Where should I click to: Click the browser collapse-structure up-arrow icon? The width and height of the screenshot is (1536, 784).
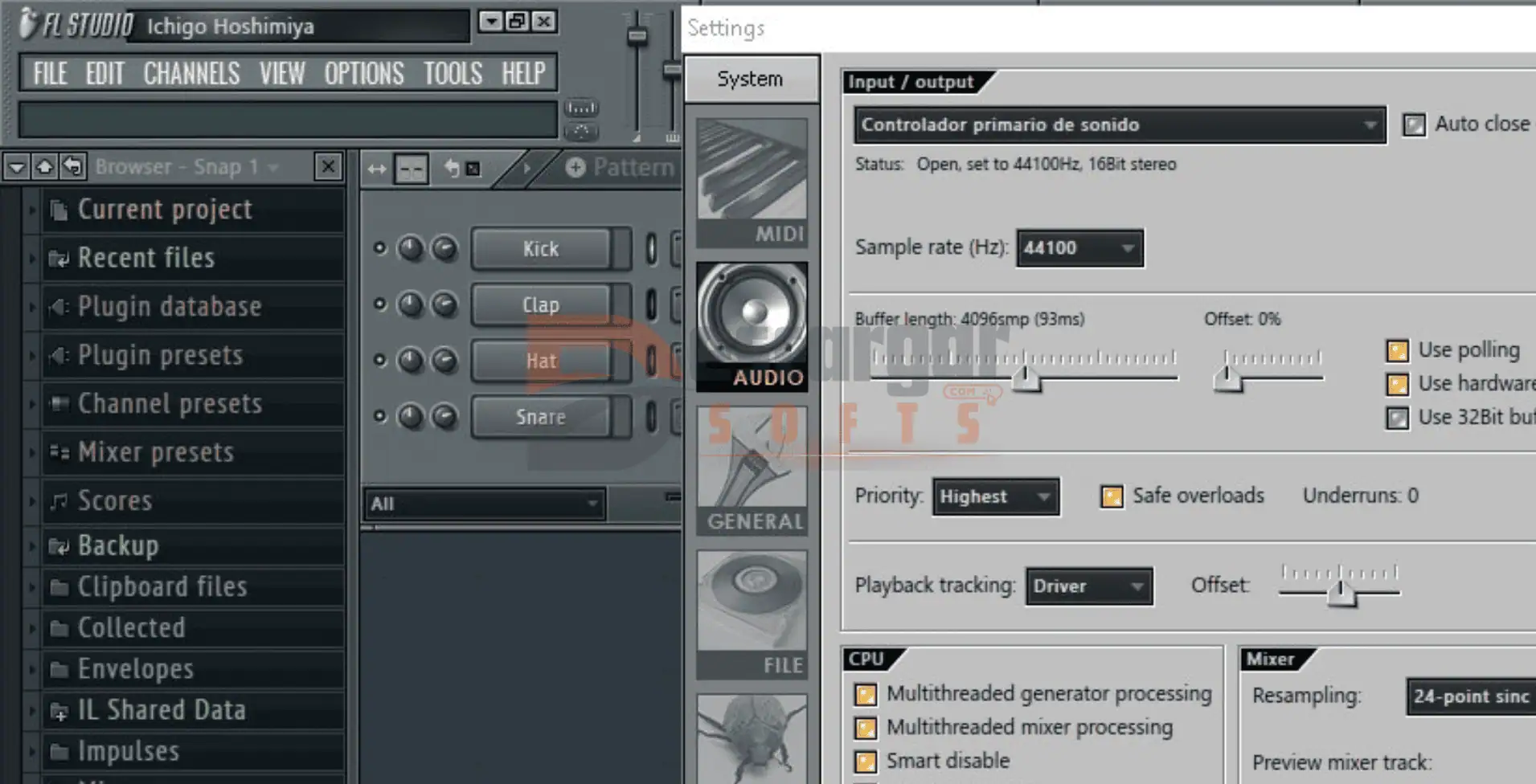44,167
